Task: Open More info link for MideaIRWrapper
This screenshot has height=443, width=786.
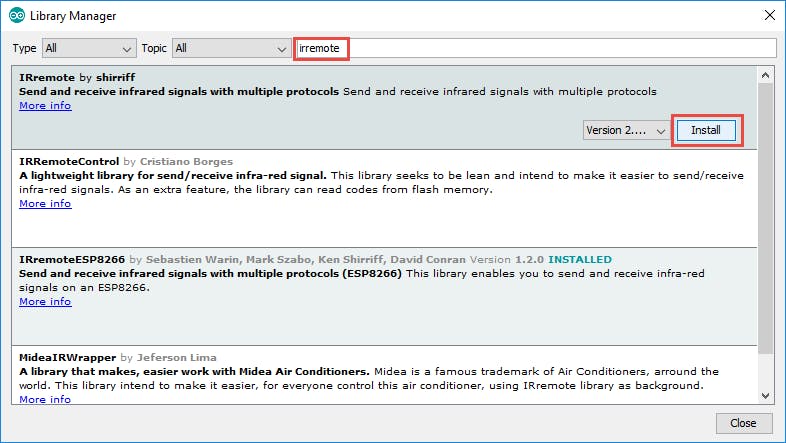Action: click(x=45, y=399)
